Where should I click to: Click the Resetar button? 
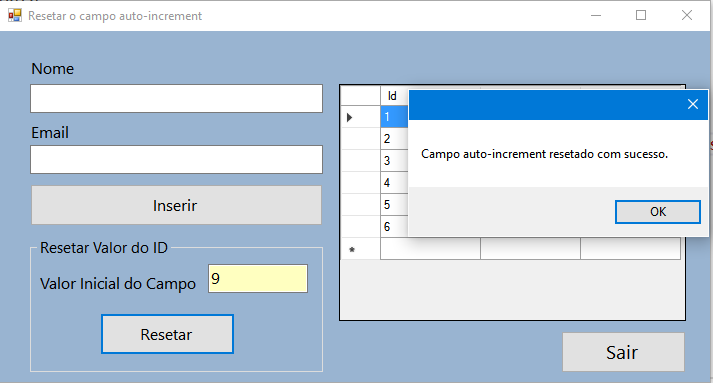(x=167, y=334)
